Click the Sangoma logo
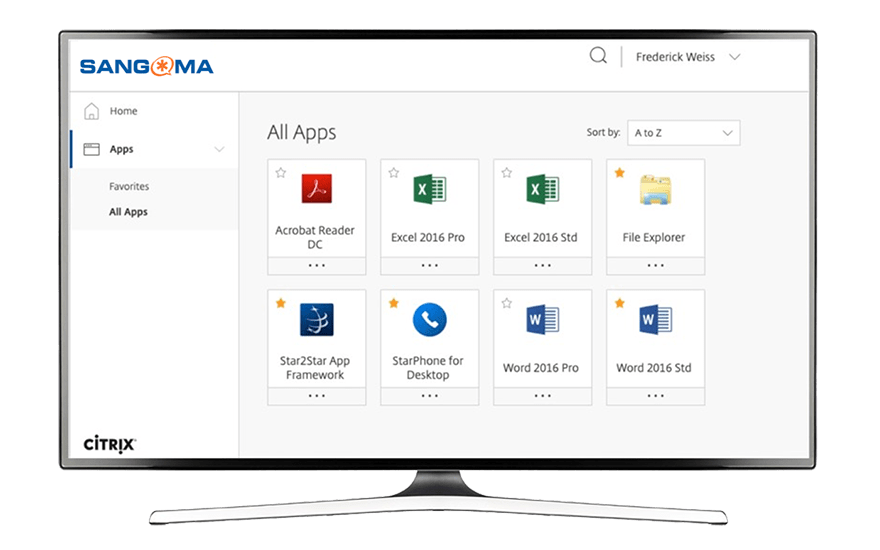Screen dimensions: 880x550 [146, 66]
